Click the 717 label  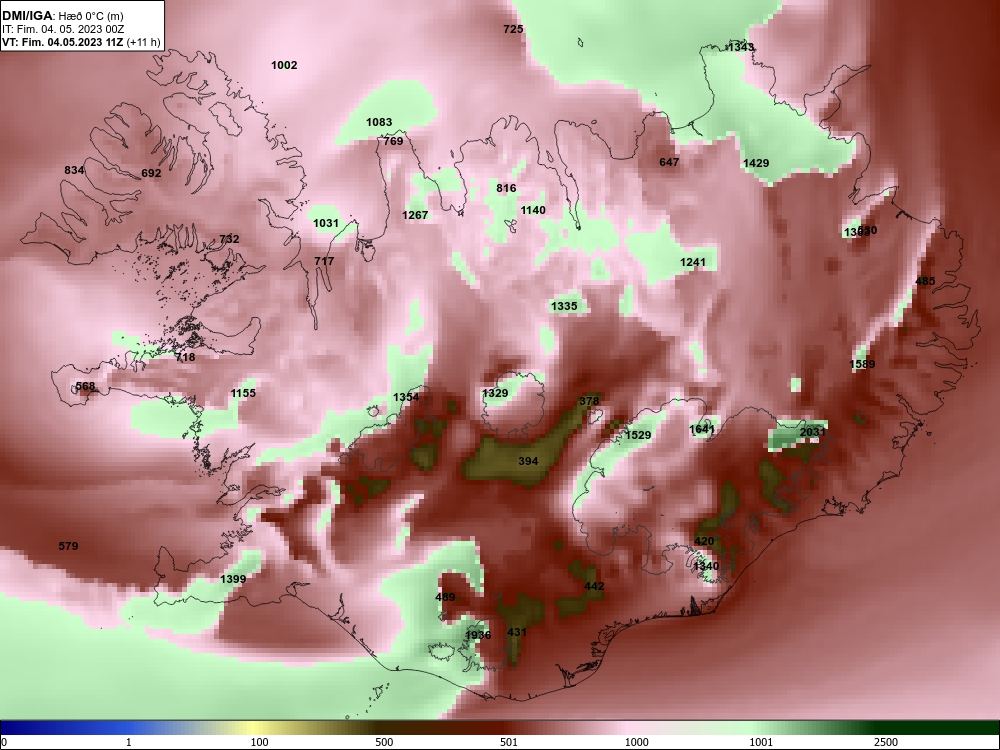click(324, 261)
